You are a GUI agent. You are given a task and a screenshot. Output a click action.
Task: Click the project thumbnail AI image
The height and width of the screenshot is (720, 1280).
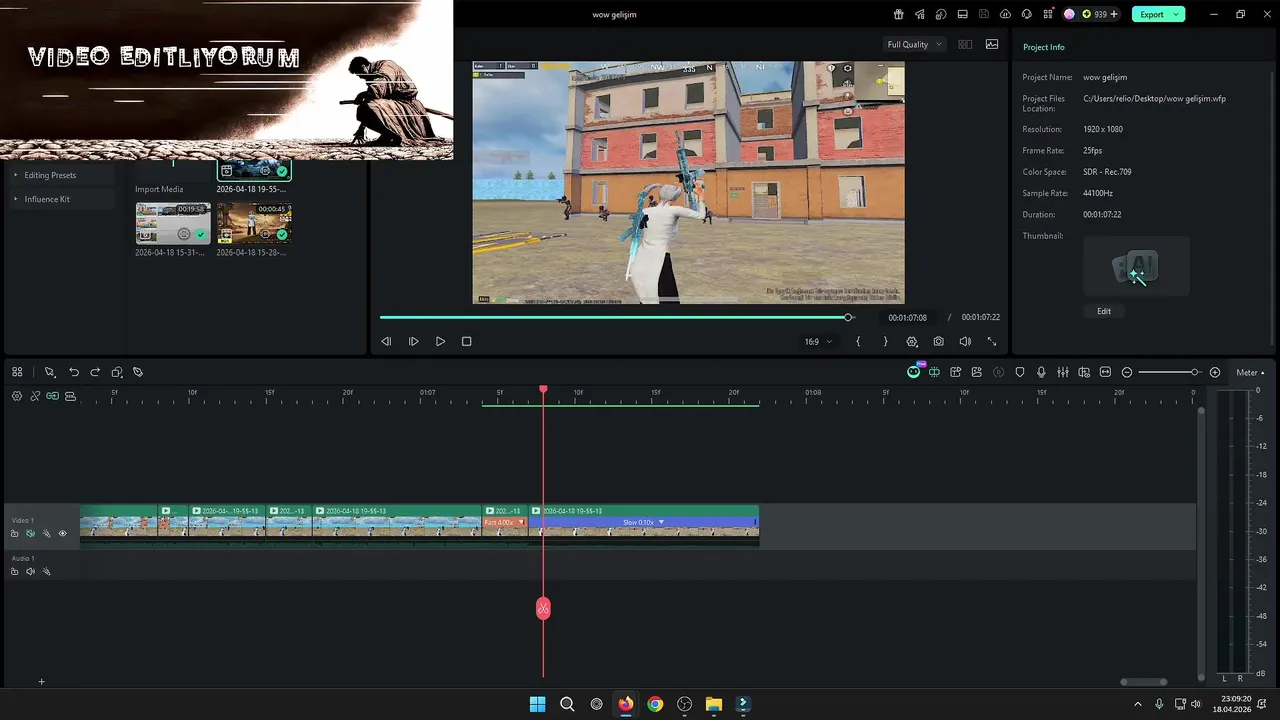pyautogui.click(x=1136, y=267)
